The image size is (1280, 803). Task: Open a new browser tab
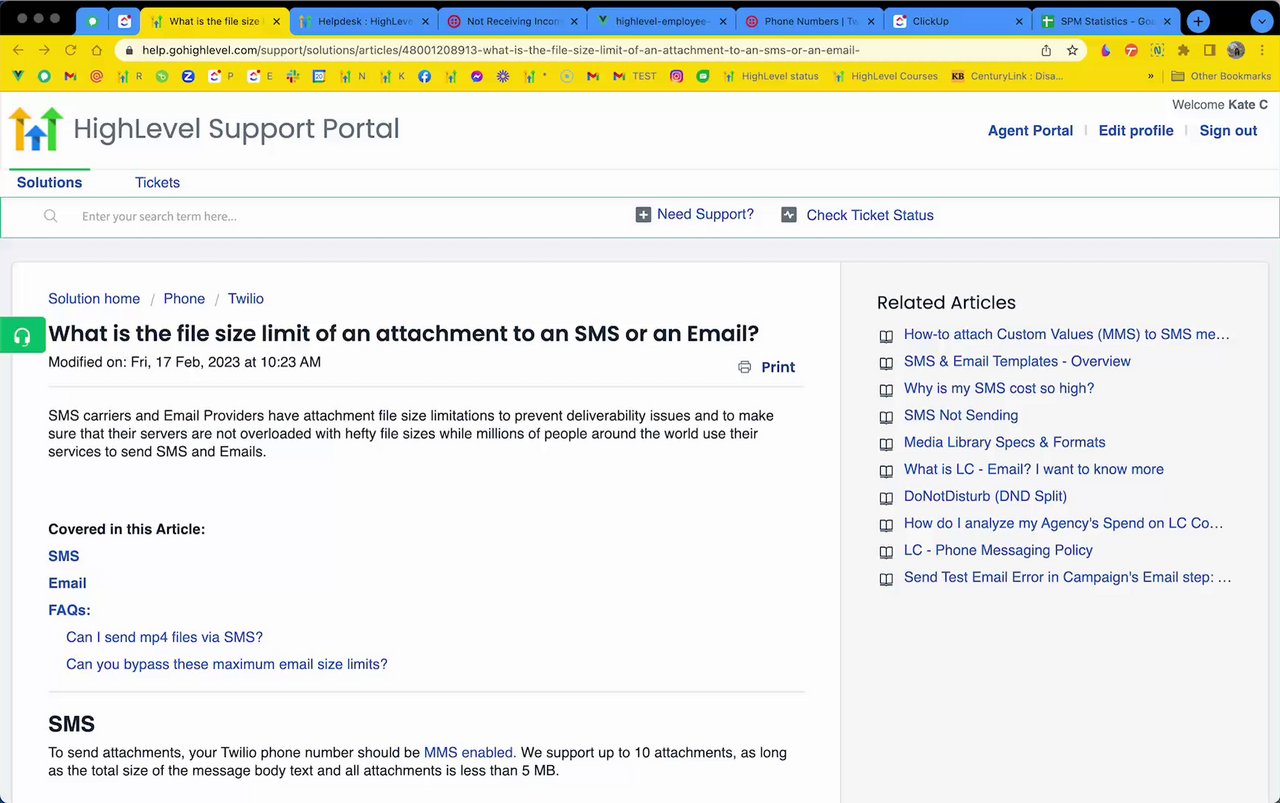click(1198, 21)
